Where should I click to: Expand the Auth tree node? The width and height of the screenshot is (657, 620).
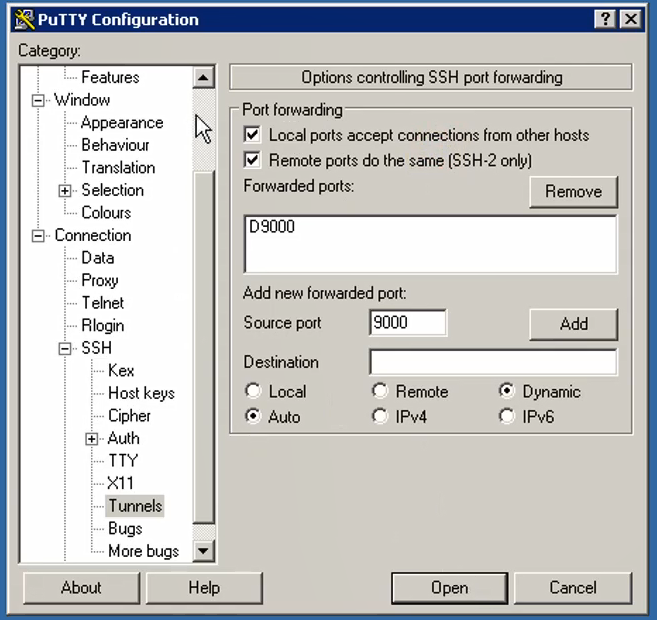[x=91, y=439]
